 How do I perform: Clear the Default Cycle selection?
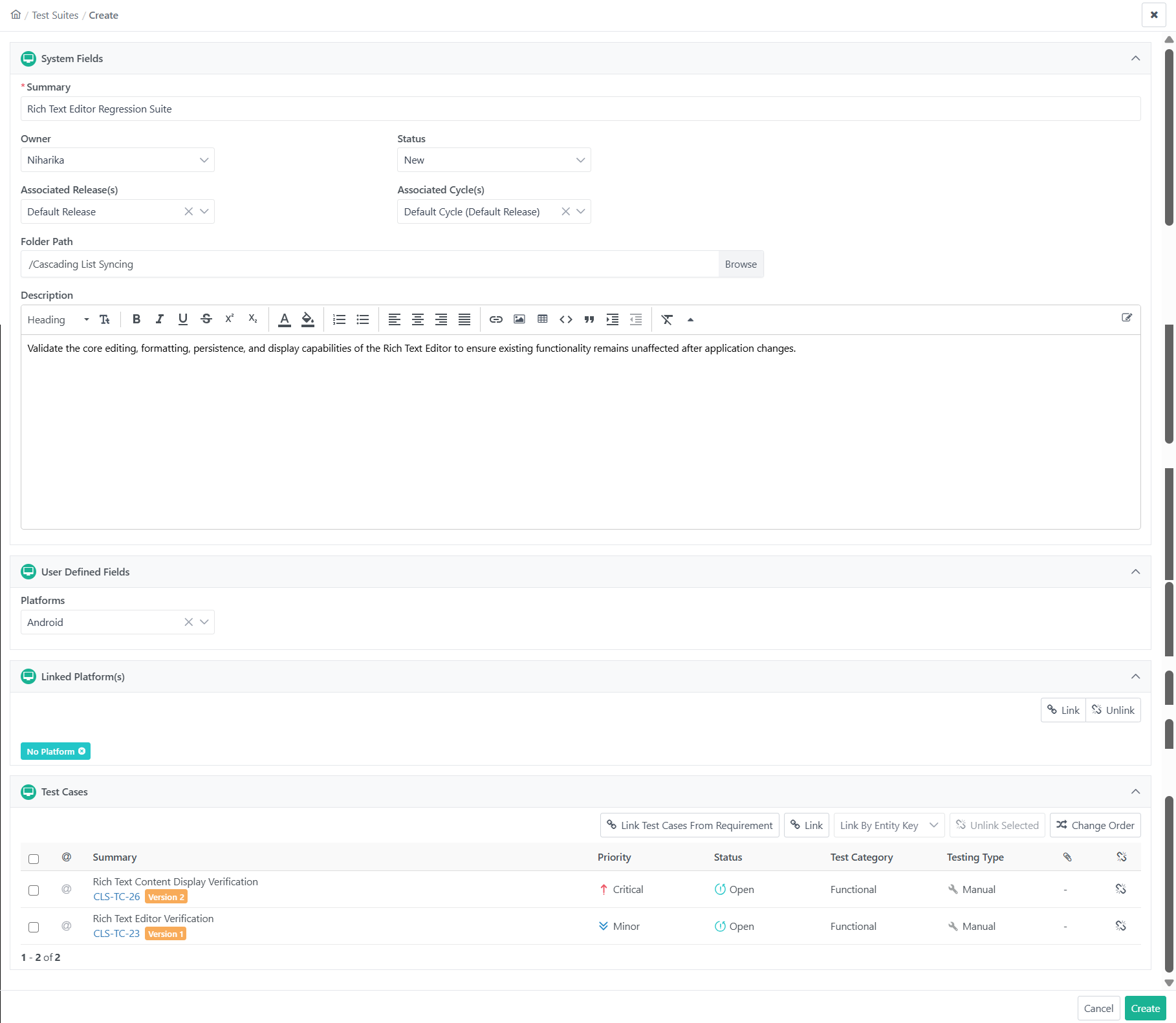[565, 211]
